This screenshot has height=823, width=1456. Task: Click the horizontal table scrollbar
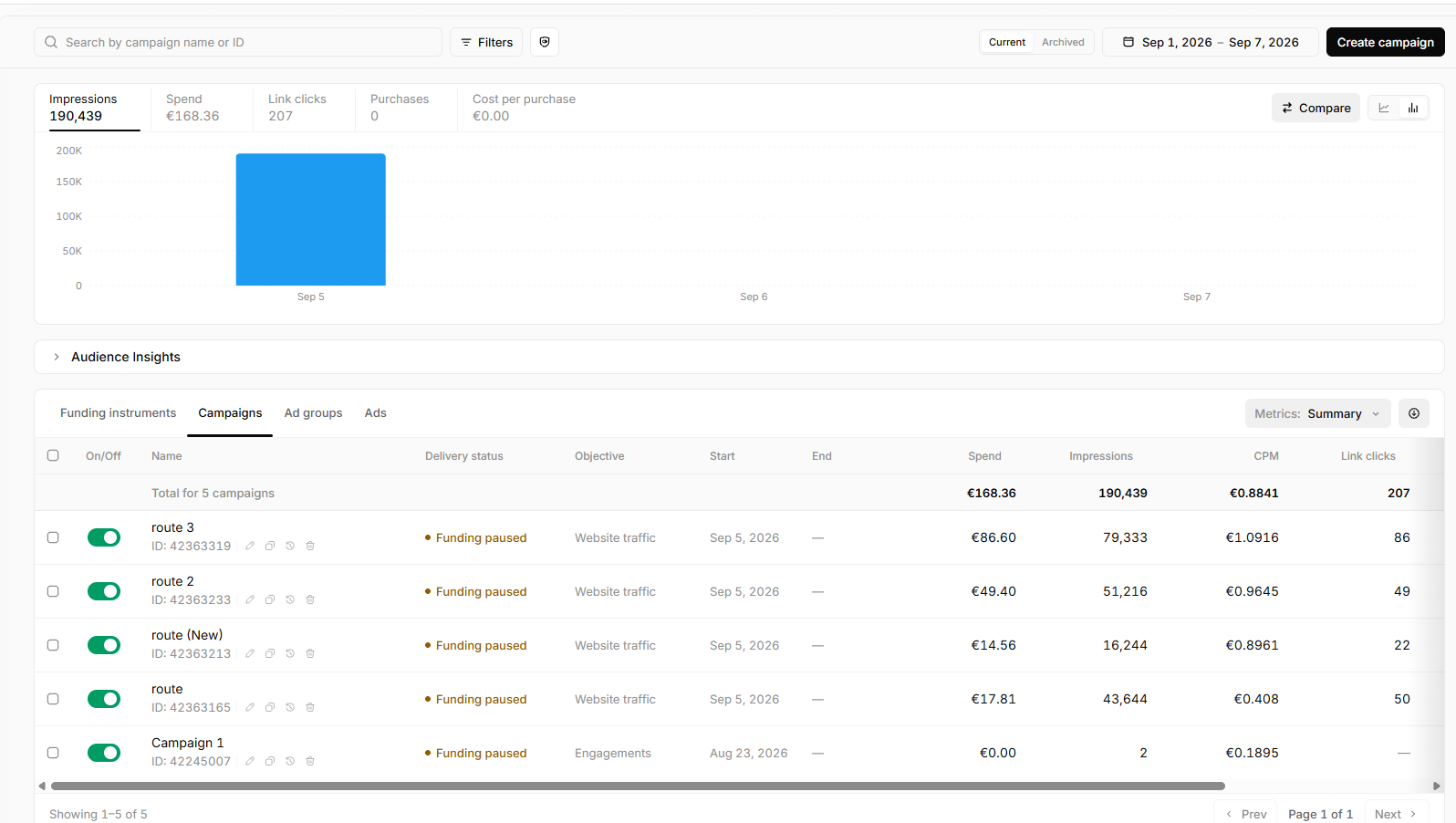point(638,786)
